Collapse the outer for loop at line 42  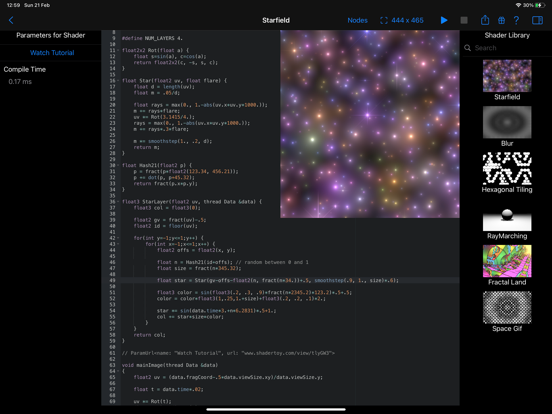tap(118, 238)
